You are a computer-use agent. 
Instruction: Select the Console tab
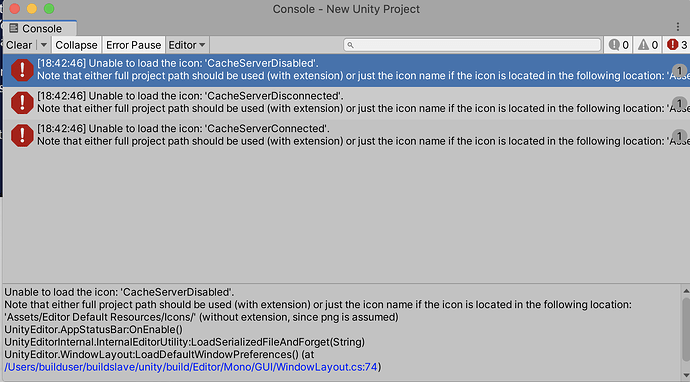(39, 29)
